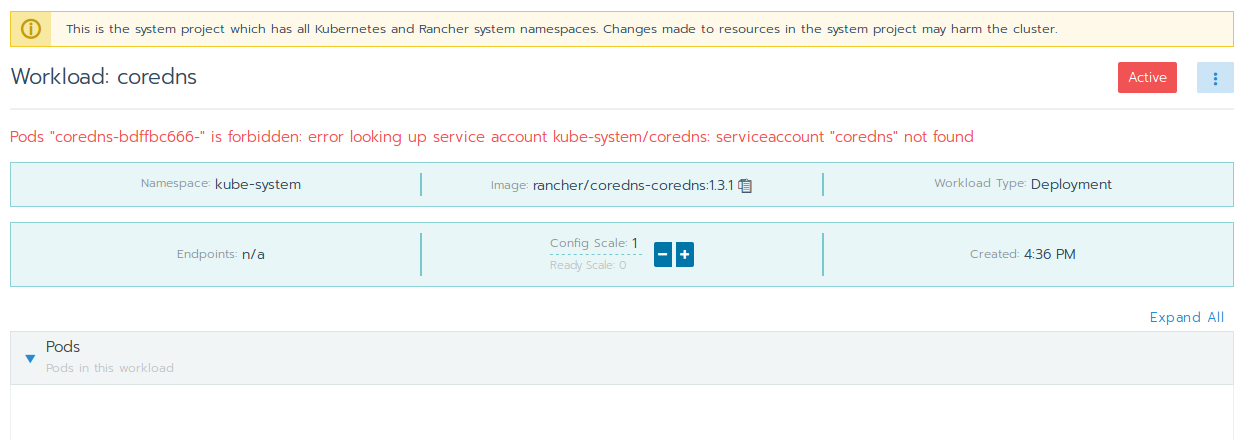1252x440 pixels.
Task: Click the Created 4:36 PM timestamp
Action: coord(1050,254)
